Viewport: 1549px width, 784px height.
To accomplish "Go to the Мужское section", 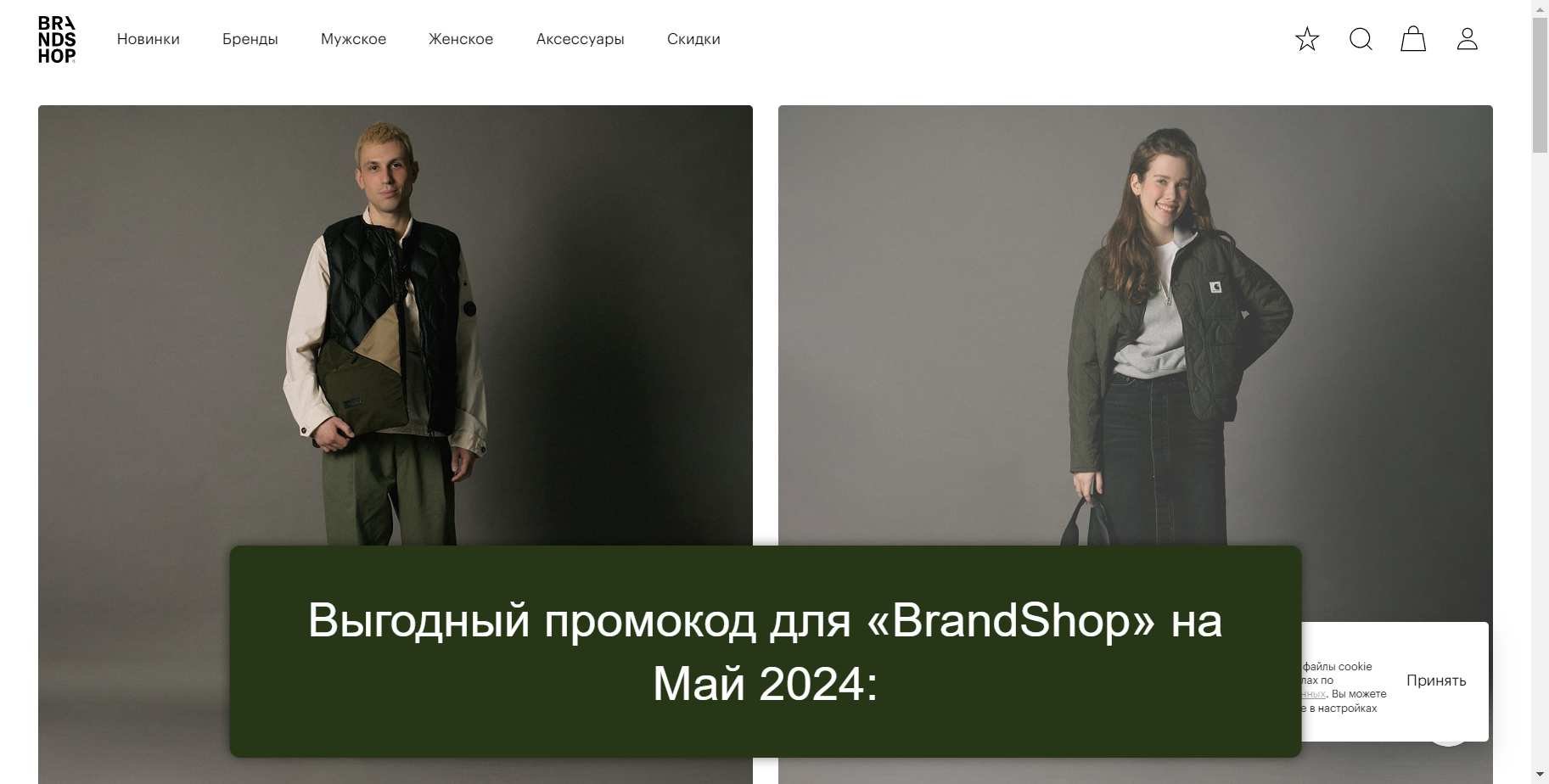I will 353,39.
